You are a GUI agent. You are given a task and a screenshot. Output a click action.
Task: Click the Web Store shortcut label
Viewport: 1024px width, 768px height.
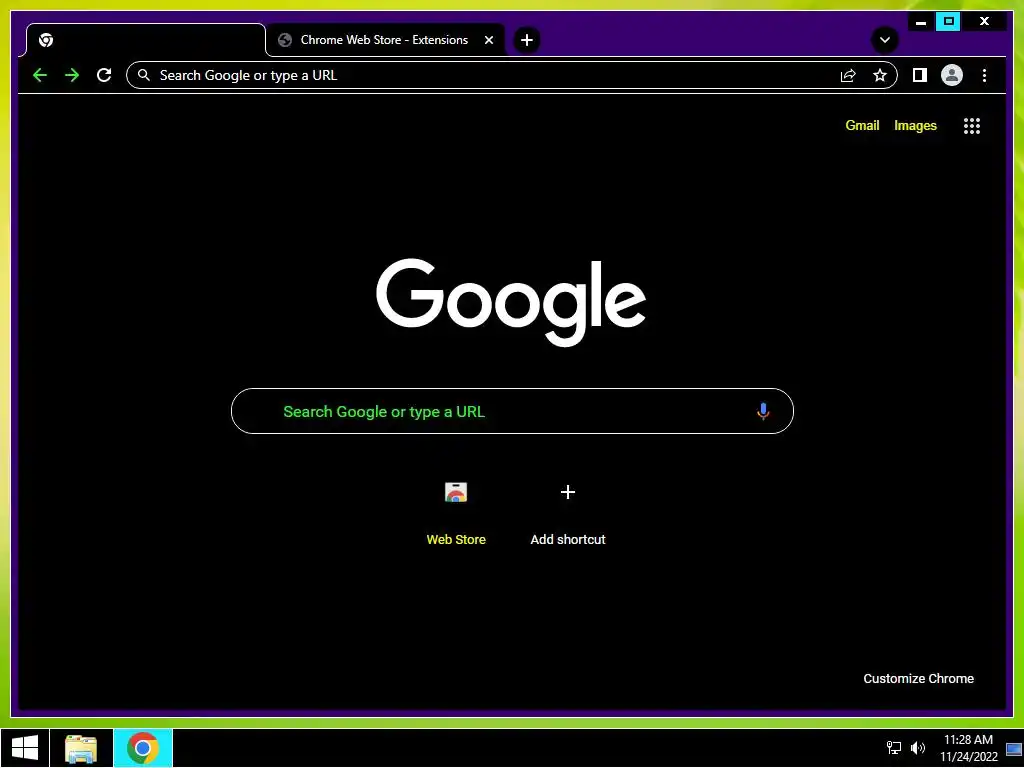tap(456, 539)
